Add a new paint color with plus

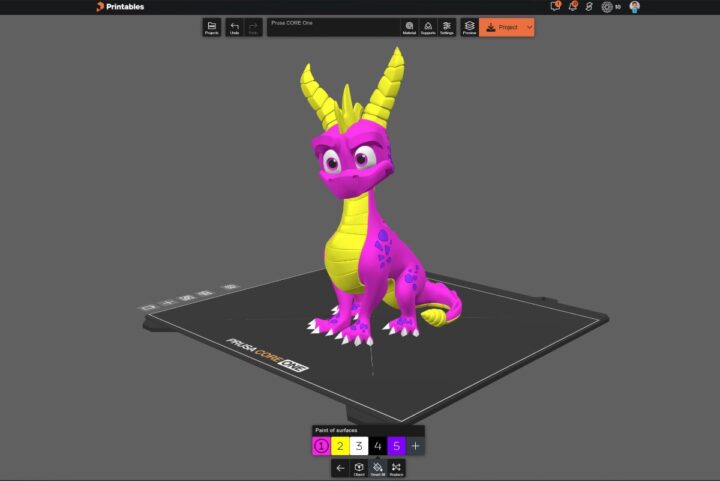[x=416, y=446]
